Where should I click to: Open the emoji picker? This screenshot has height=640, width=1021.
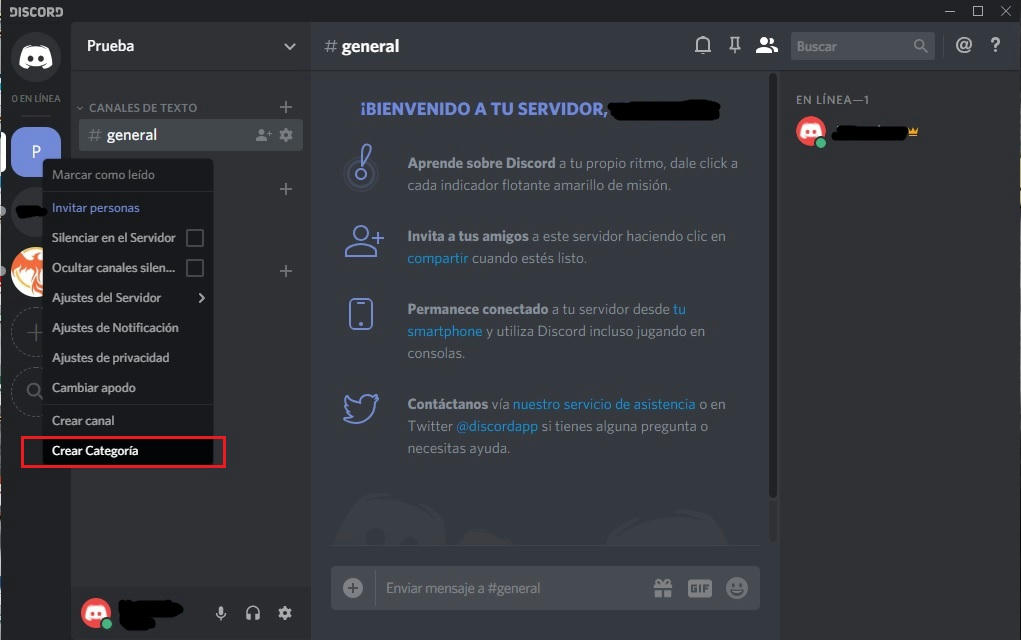pos(736,588)
